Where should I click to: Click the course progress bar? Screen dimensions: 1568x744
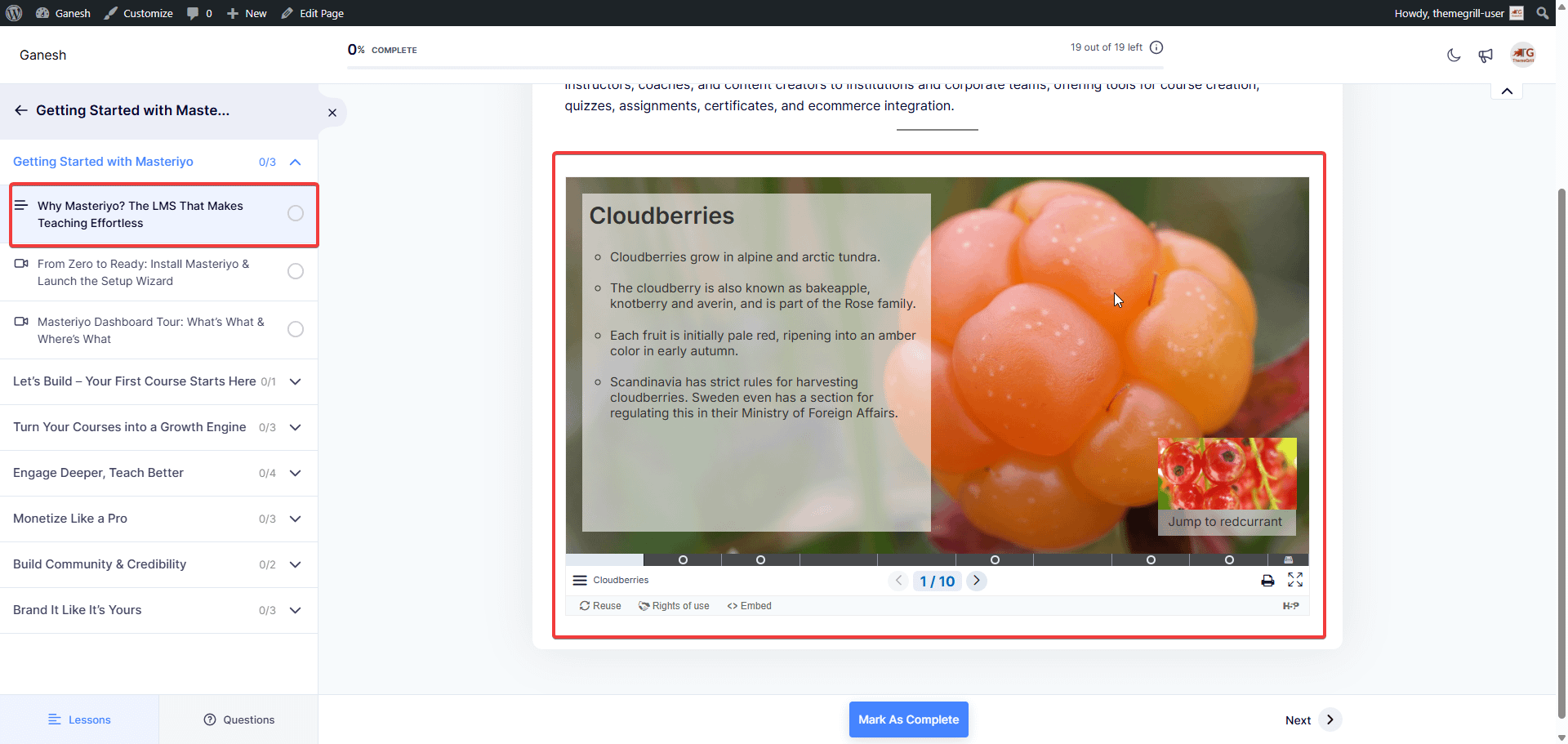click(755, 68)
